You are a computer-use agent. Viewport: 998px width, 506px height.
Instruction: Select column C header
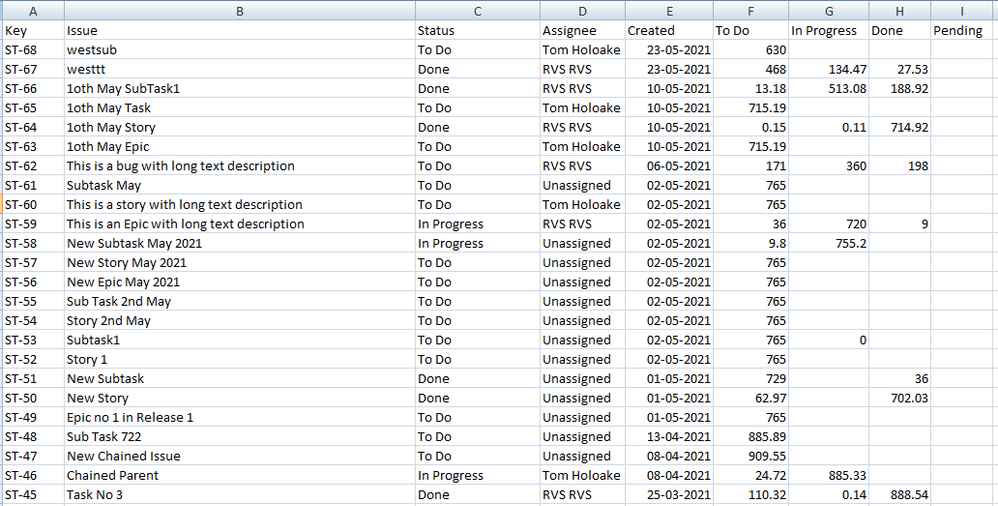point(477,11)
